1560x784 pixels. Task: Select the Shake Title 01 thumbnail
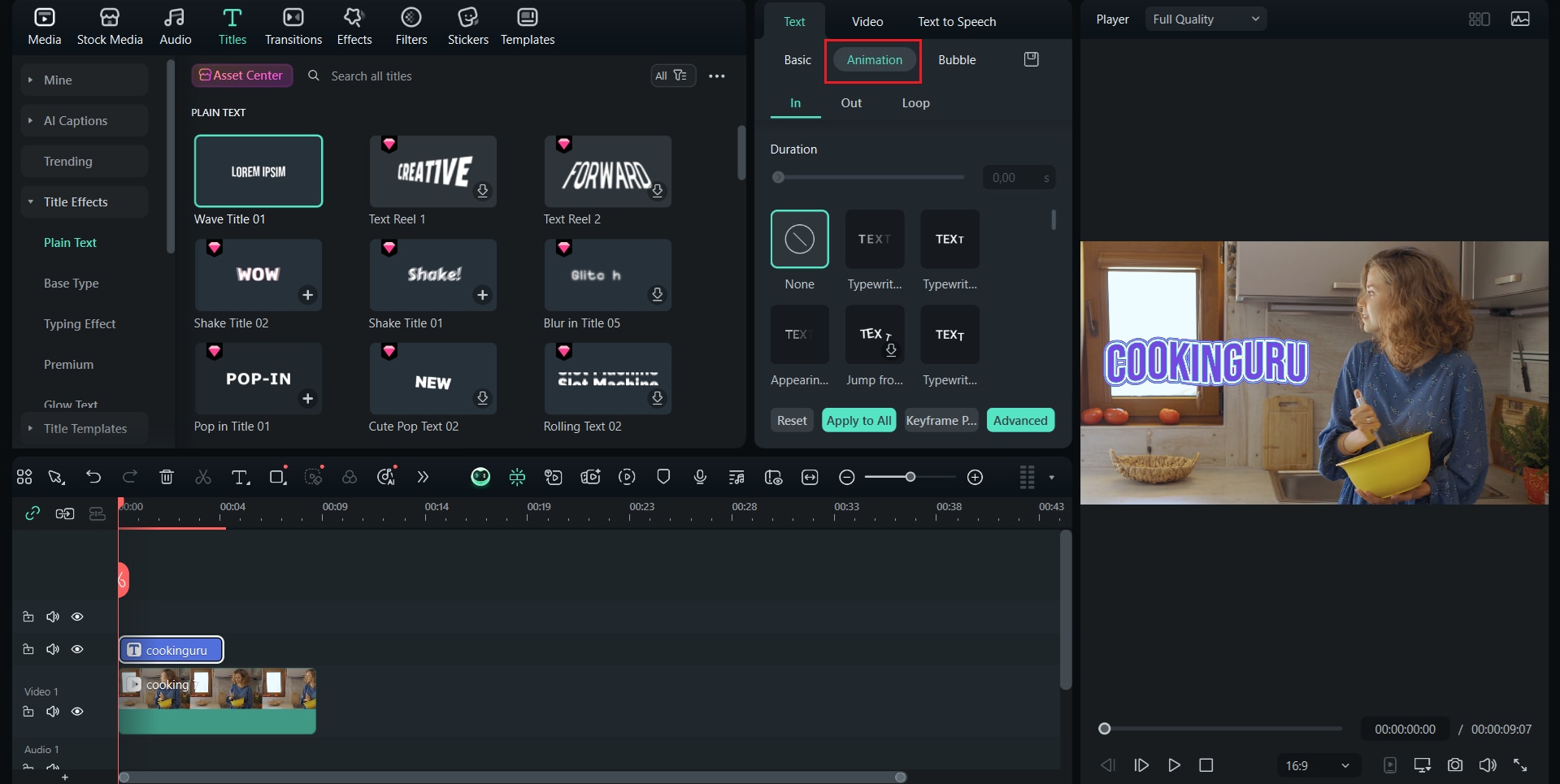coord(432,275)
